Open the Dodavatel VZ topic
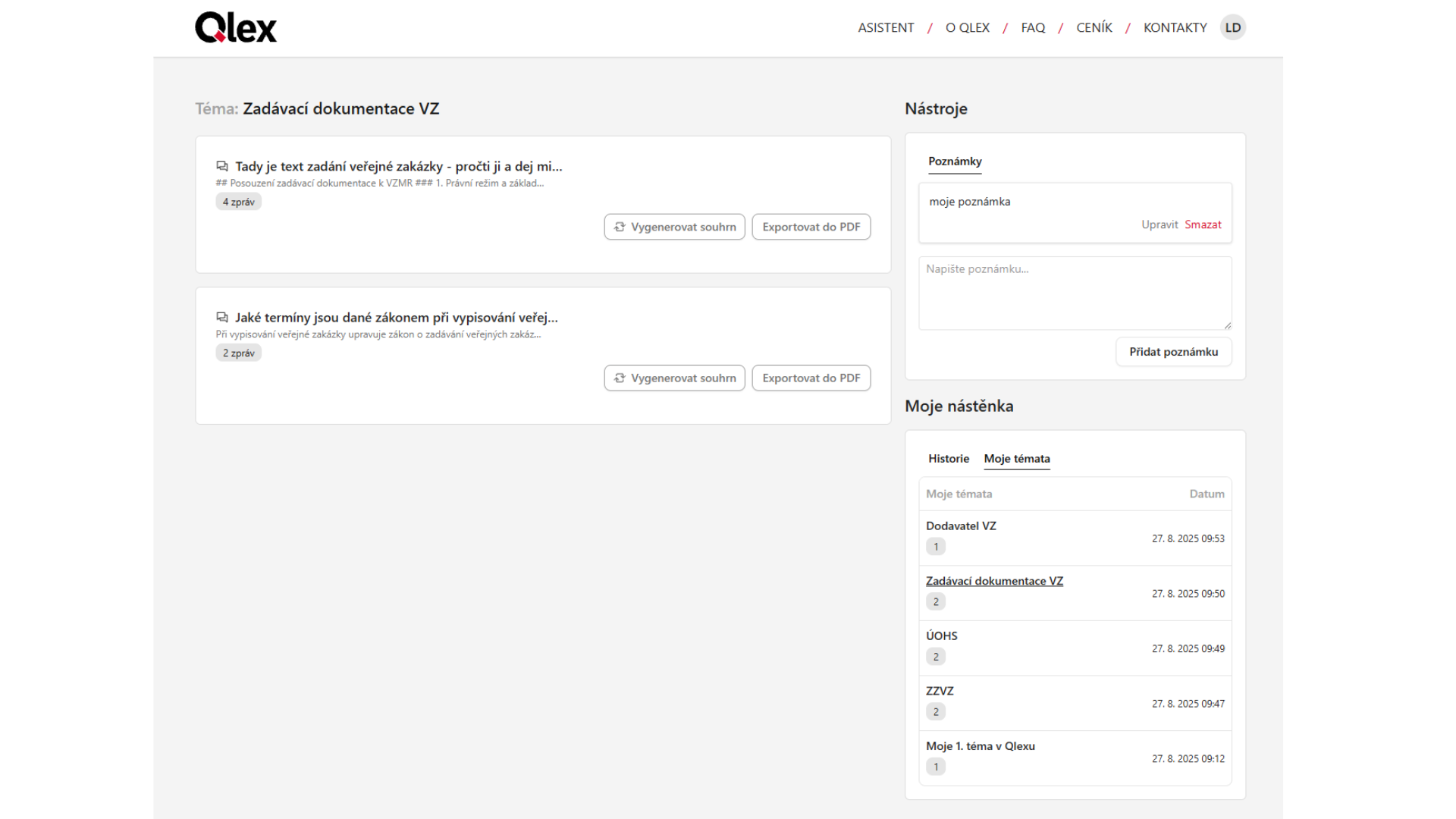 [x=961, y=526]
